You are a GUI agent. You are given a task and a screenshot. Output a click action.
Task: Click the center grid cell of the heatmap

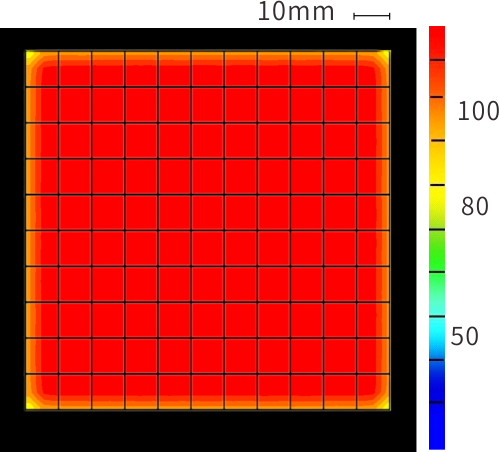tap(208, 212)
